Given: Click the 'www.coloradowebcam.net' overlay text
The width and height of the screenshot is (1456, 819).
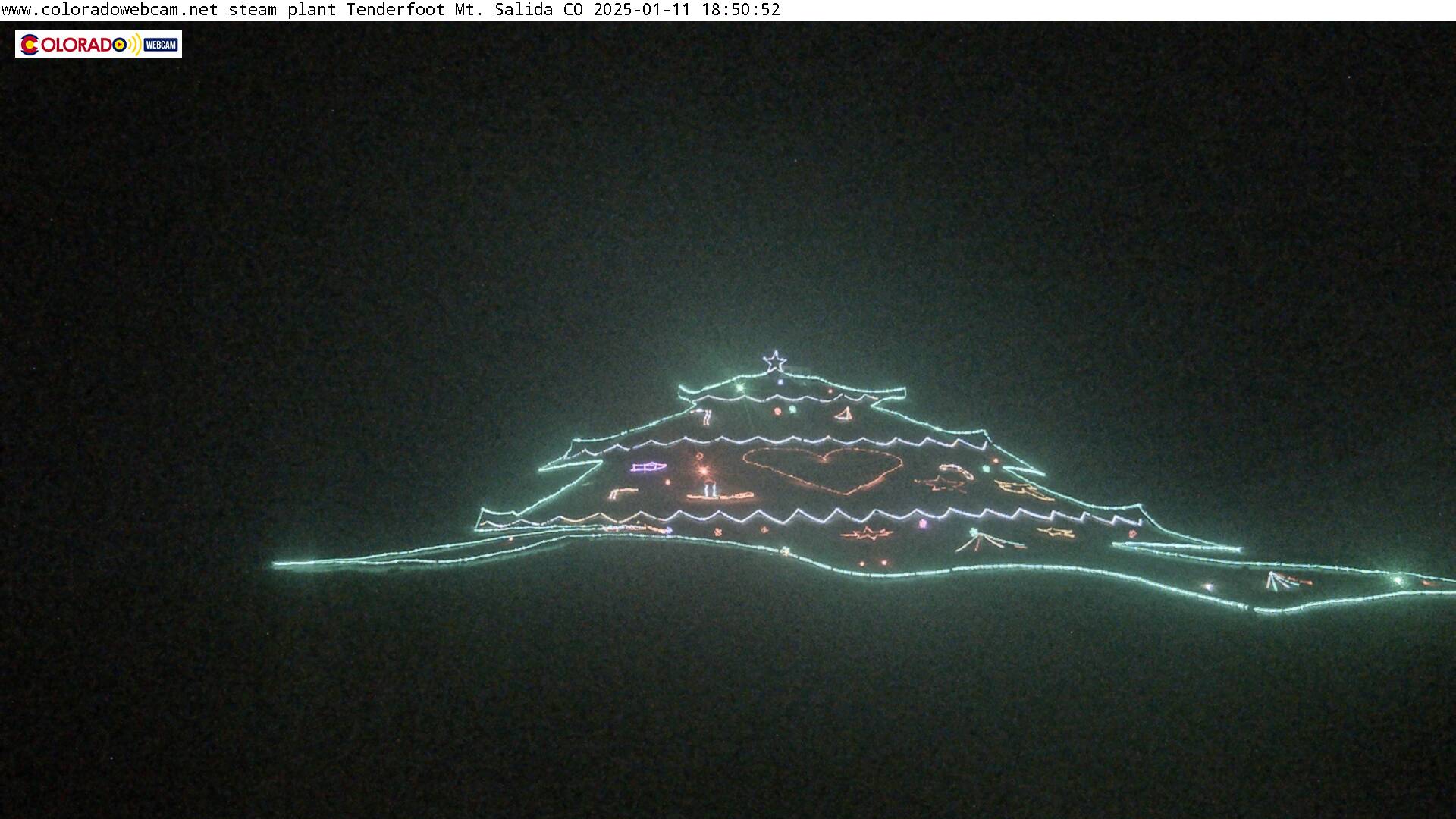Looking at the screenshot, I should pos(110,10).
